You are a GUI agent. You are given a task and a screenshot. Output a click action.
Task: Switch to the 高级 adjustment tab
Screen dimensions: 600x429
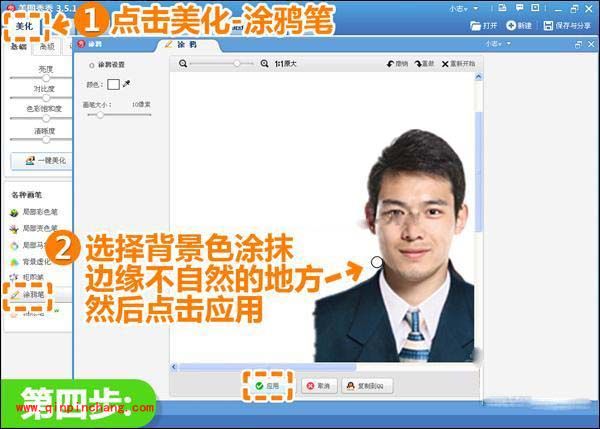47,47
